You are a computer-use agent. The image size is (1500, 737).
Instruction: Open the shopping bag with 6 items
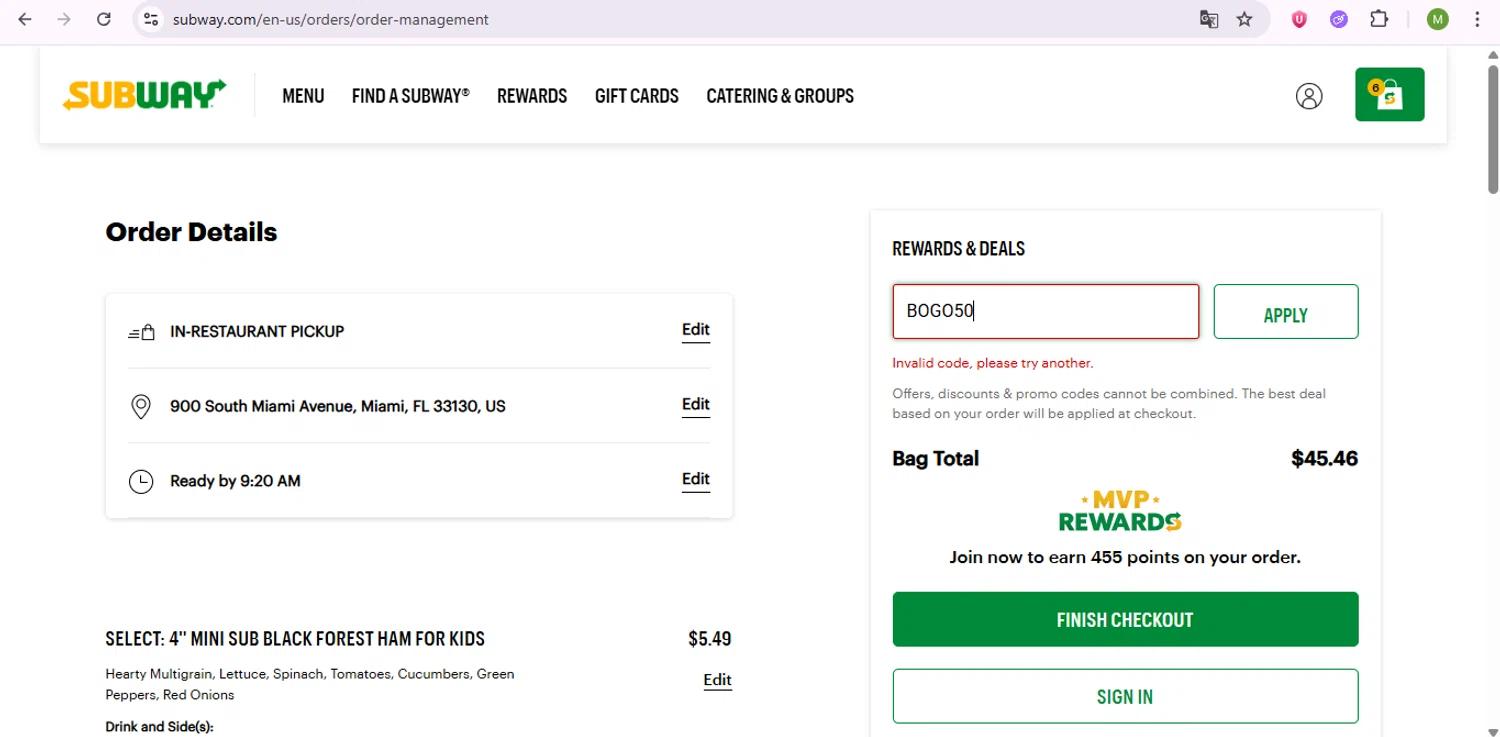(1389, 94)
